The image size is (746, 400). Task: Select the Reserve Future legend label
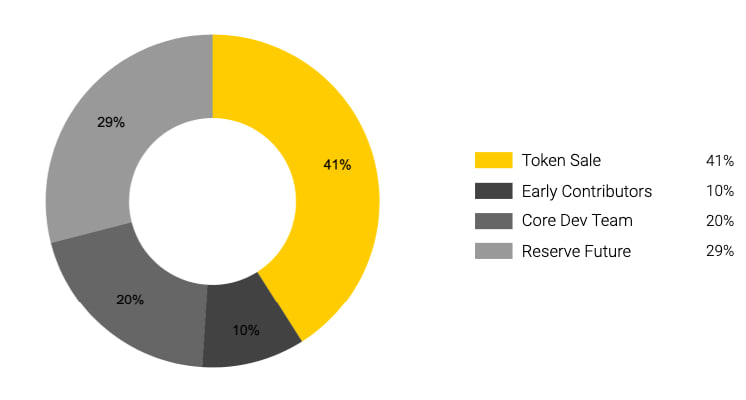tap(576, 251)
